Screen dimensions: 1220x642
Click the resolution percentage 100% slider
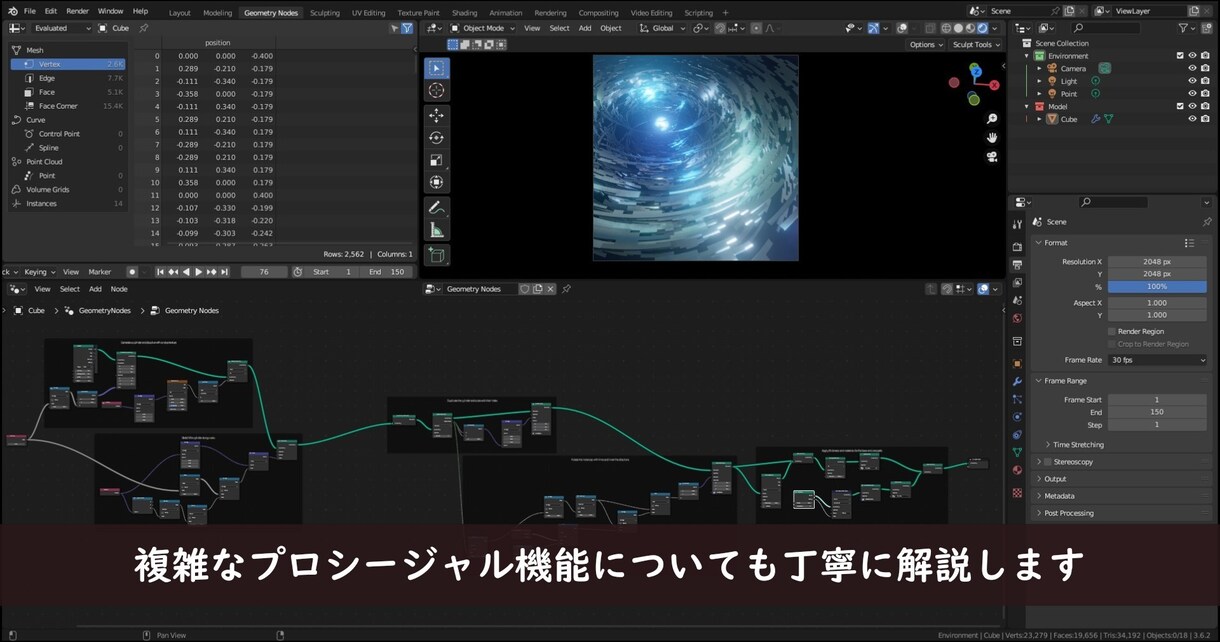coord(1157,286)
